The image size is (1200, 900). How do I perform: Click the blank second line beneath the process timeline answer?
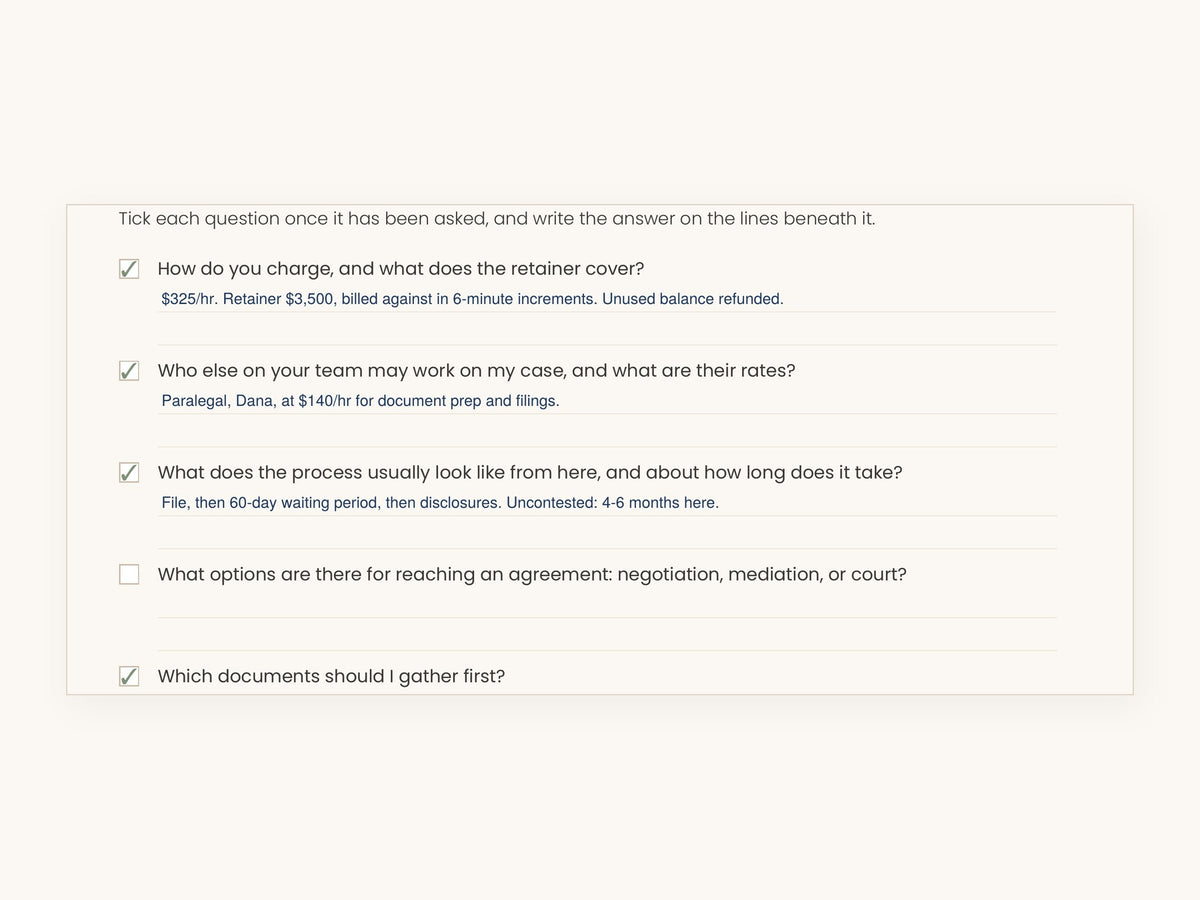(x=607, y=534)
